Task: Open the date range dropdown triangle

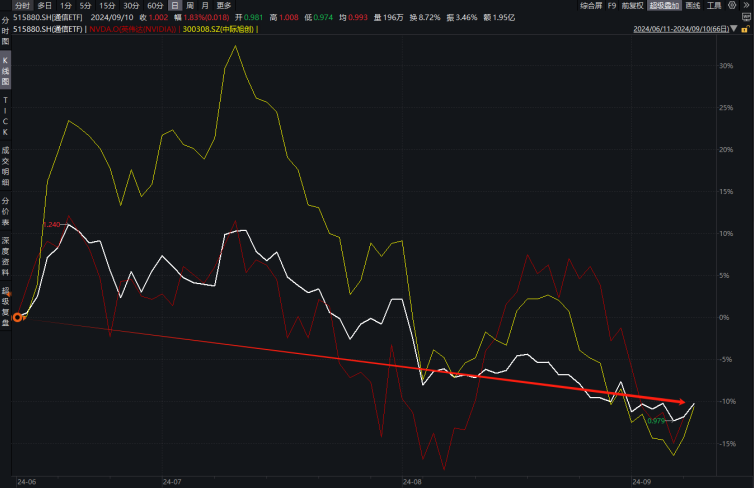Action: 734,29
